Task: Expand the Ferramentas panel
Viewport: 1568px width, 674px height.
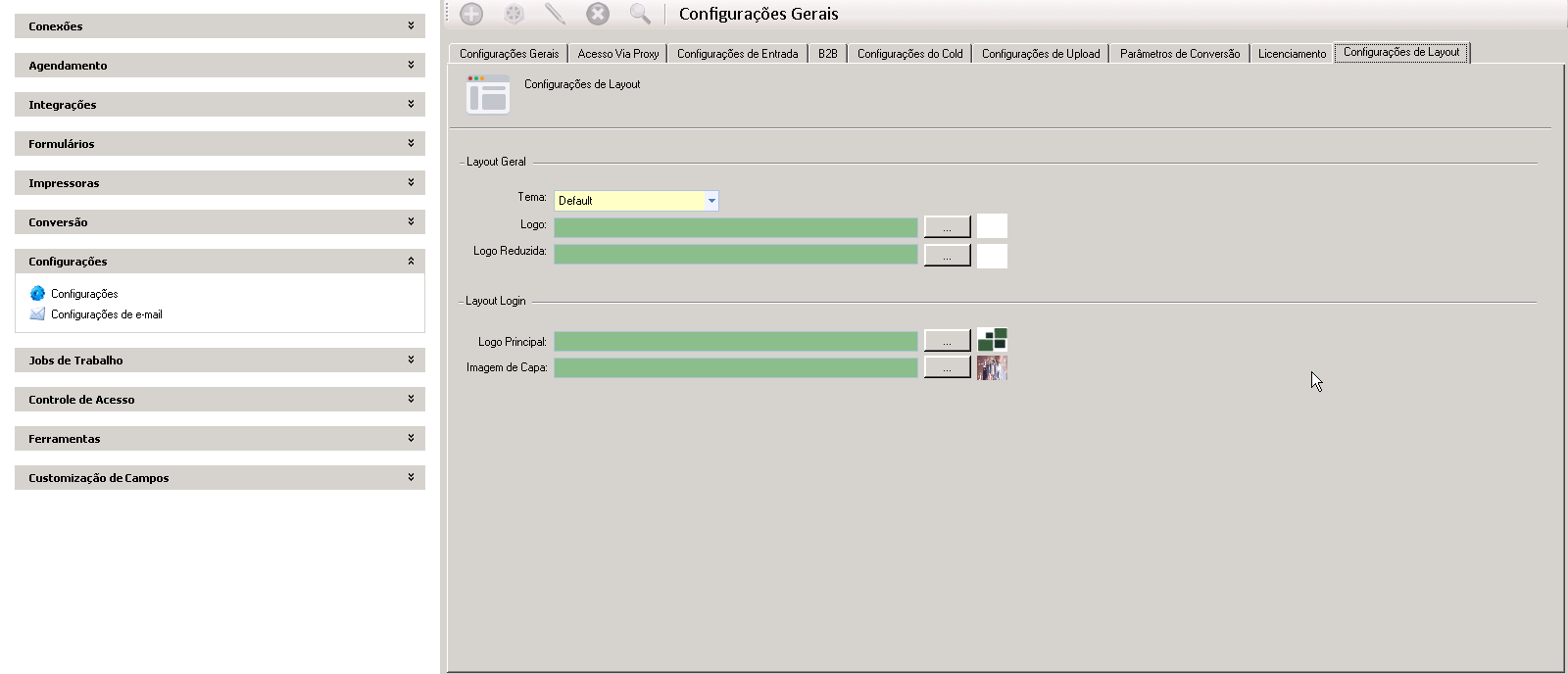Action: coord(220,438)
